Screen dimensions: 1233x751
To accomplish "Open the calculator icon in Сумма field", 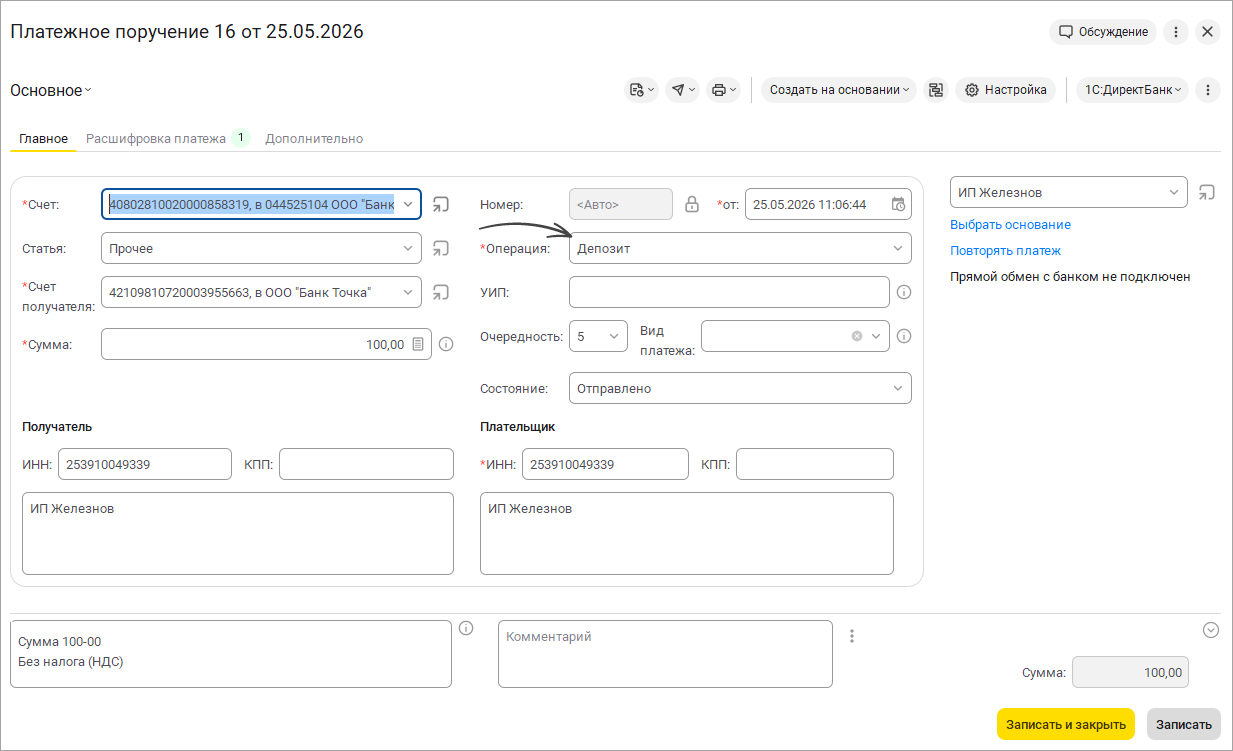I will point(419,344).
